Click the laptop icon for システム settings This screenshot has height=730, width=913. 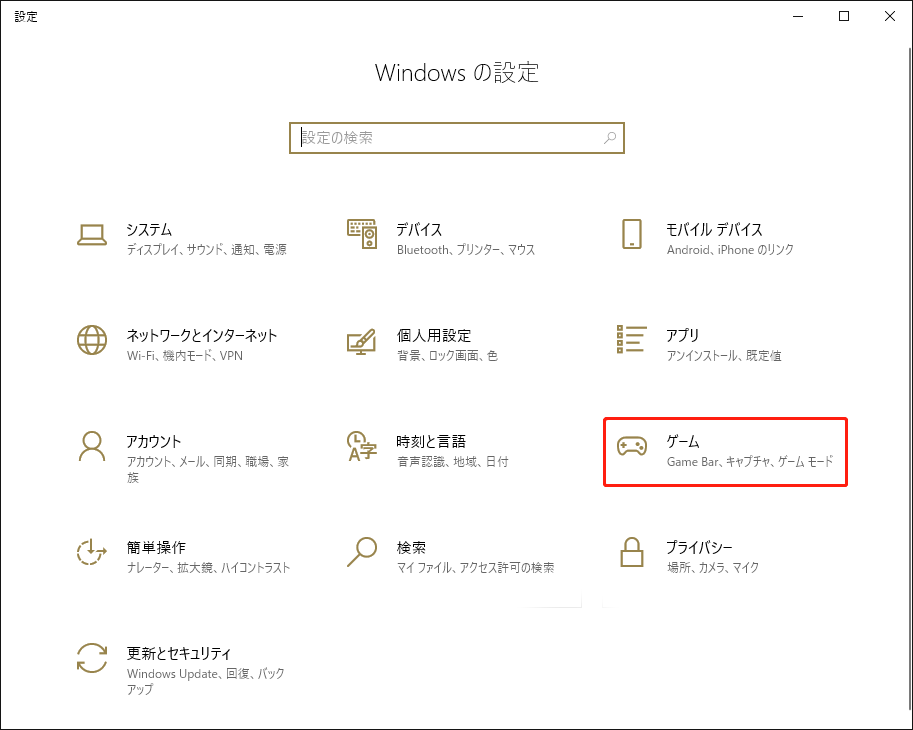coord(92,234)
